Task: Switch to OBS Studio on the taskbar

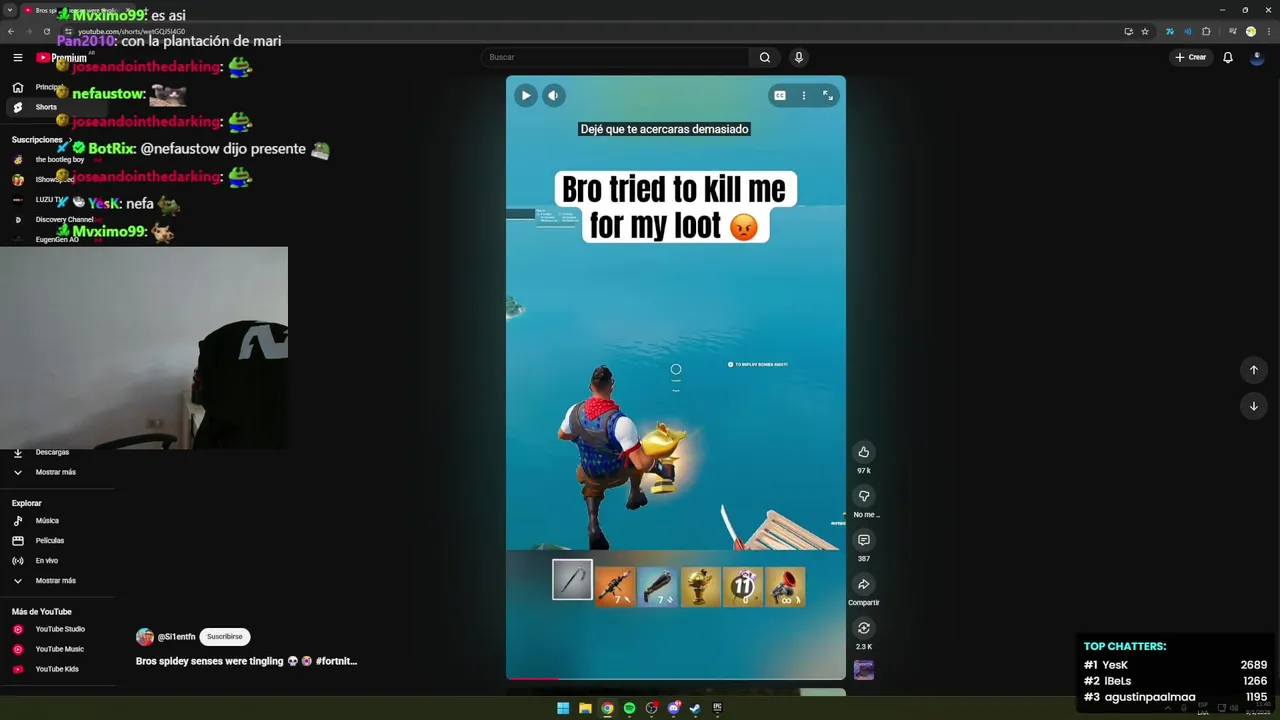Action: coord(651,708)
